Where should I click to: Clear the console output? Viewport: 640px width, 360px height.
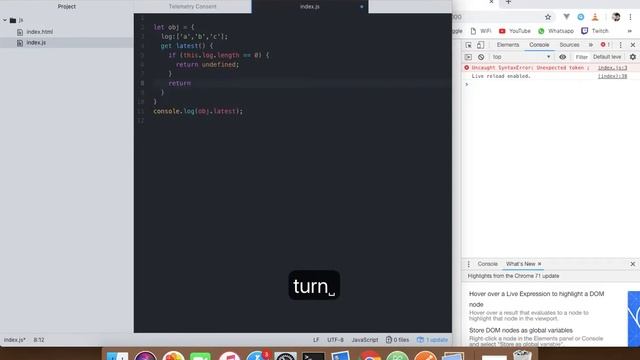pos(481,57)
